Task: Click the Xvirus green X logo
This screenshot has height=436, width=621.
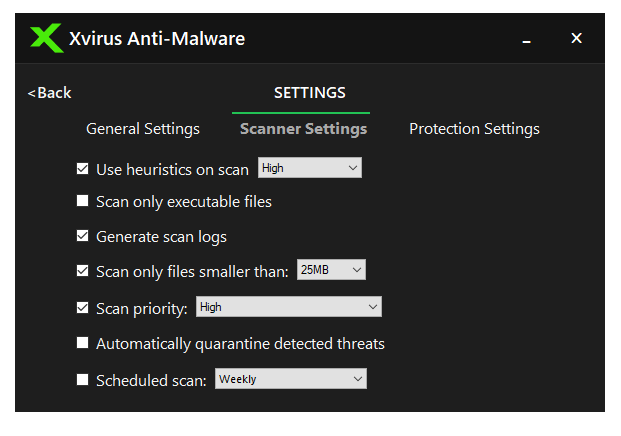Action: click(x=46, y=39)
